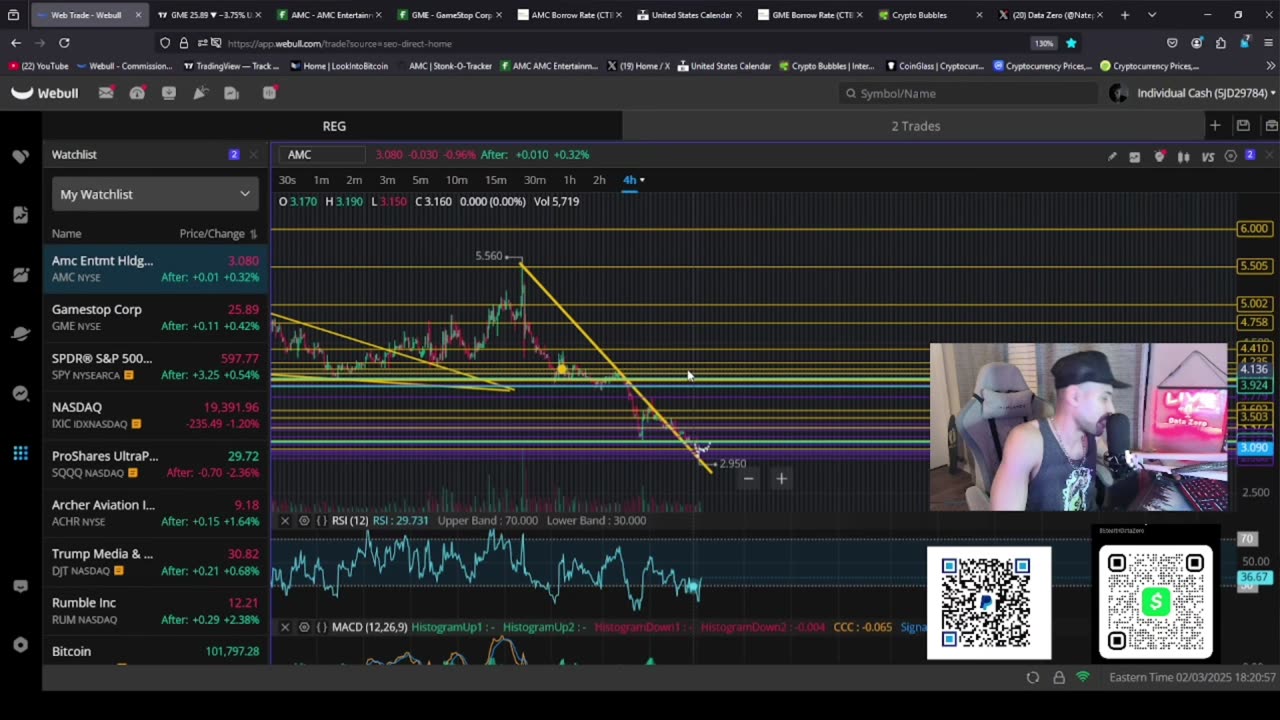Open the TradingView bookmark in bookmarks bar

pyautogui.click(x=231, y=66)
